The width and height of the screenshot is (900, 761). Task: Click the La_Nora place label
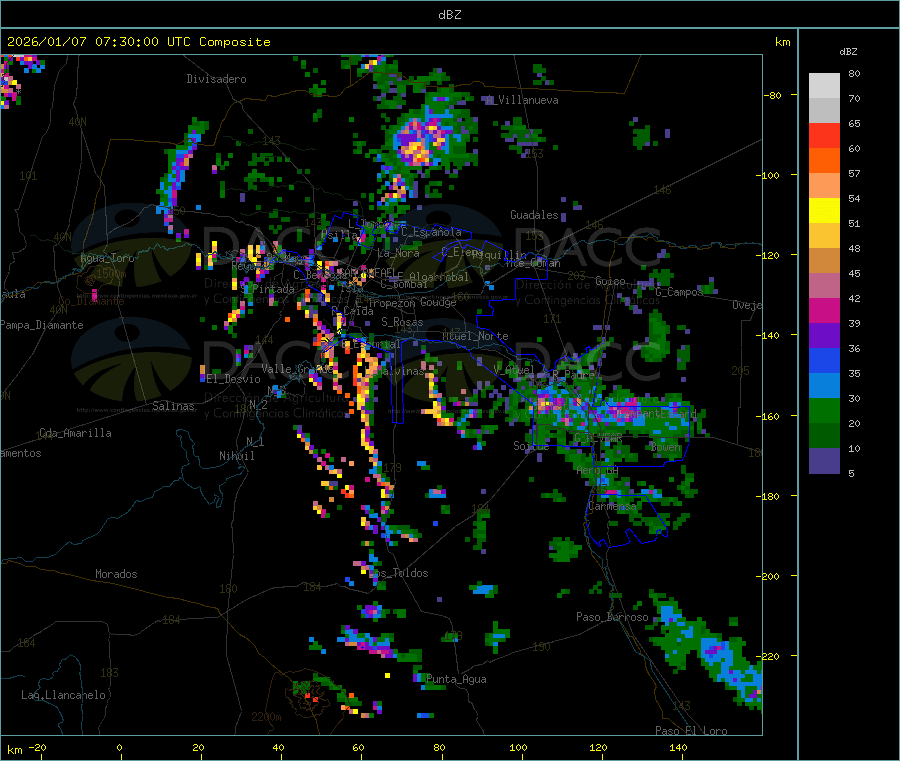[398, 253]
